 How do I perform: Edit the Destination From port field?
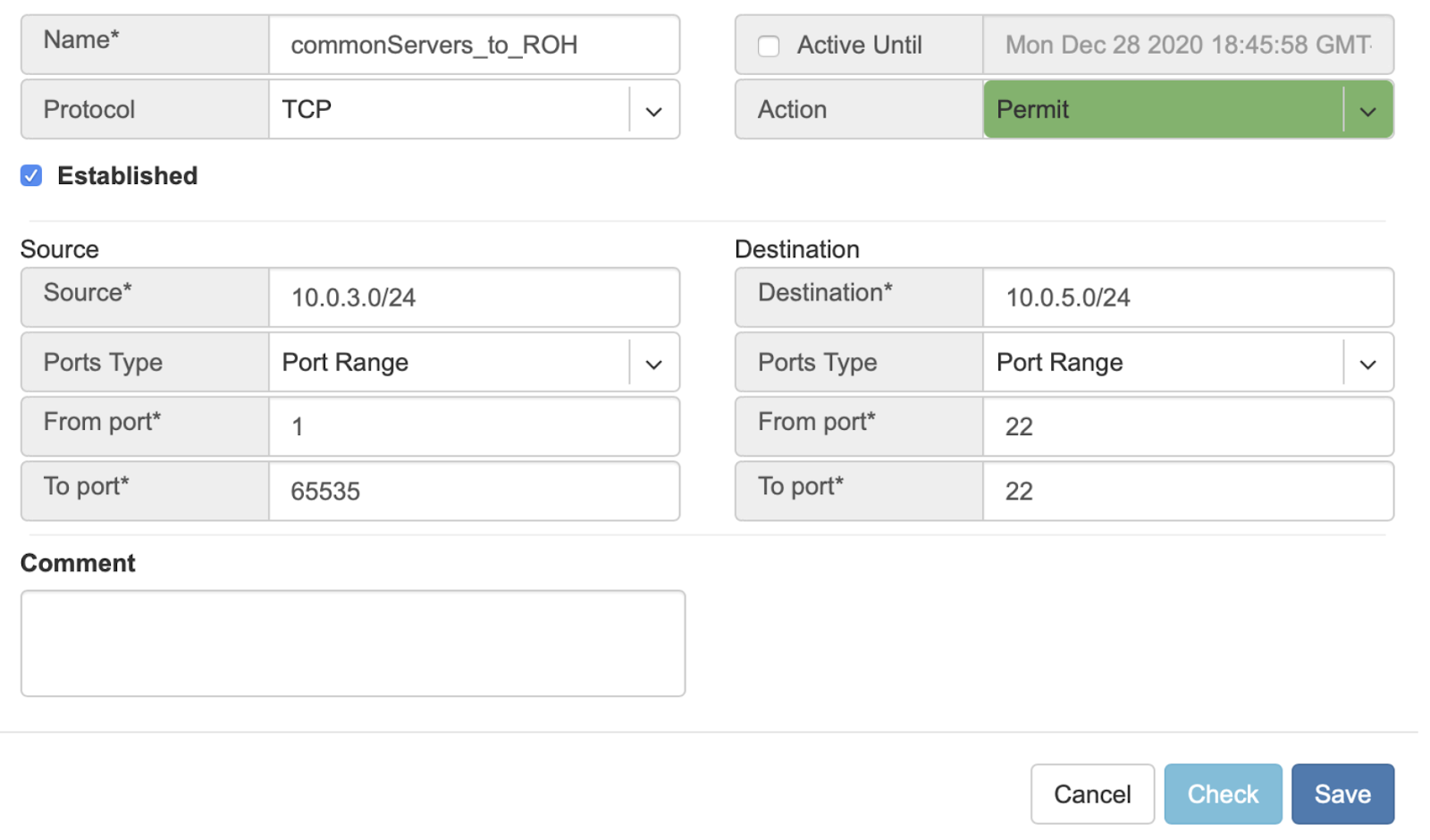tap(1187, 427)
